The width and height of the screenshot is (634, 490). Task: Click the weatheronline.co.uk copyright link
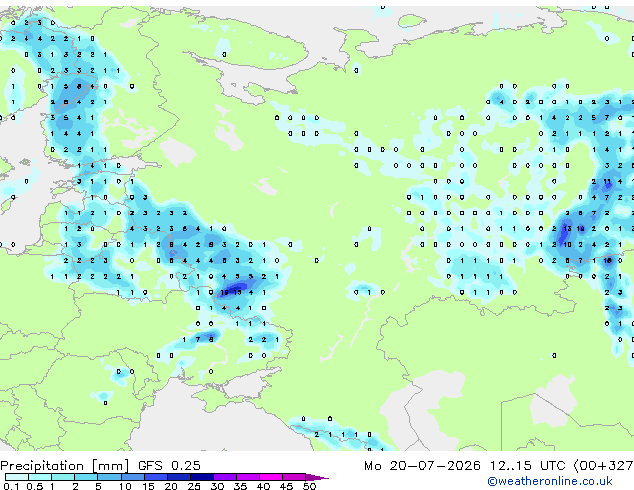click(550, 481)
